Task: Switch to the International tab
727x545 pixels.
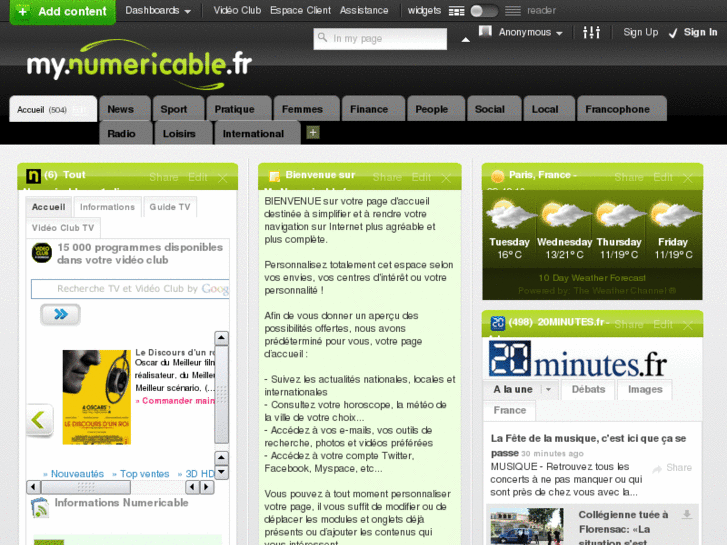Action: [x=257, y=133]
